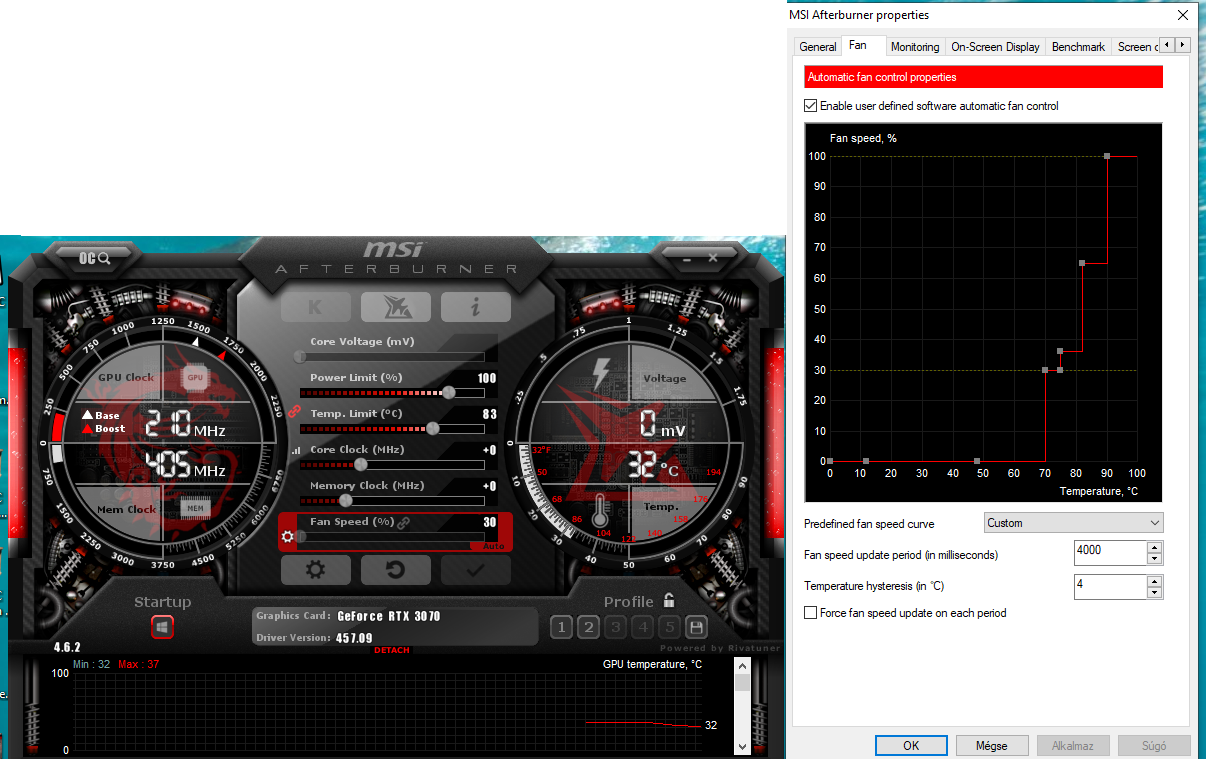Open Afterburner settings gear button
The height and width of the screenshot is (759, 1206).
coord(315,570)
